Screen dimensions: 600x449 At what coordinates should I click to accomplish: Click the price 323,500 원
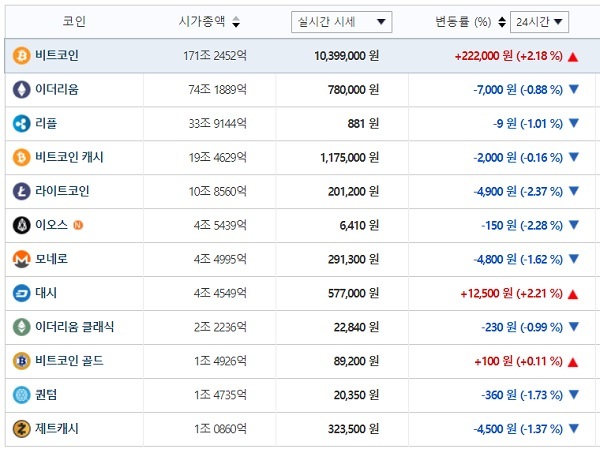(x=353, y=429)
